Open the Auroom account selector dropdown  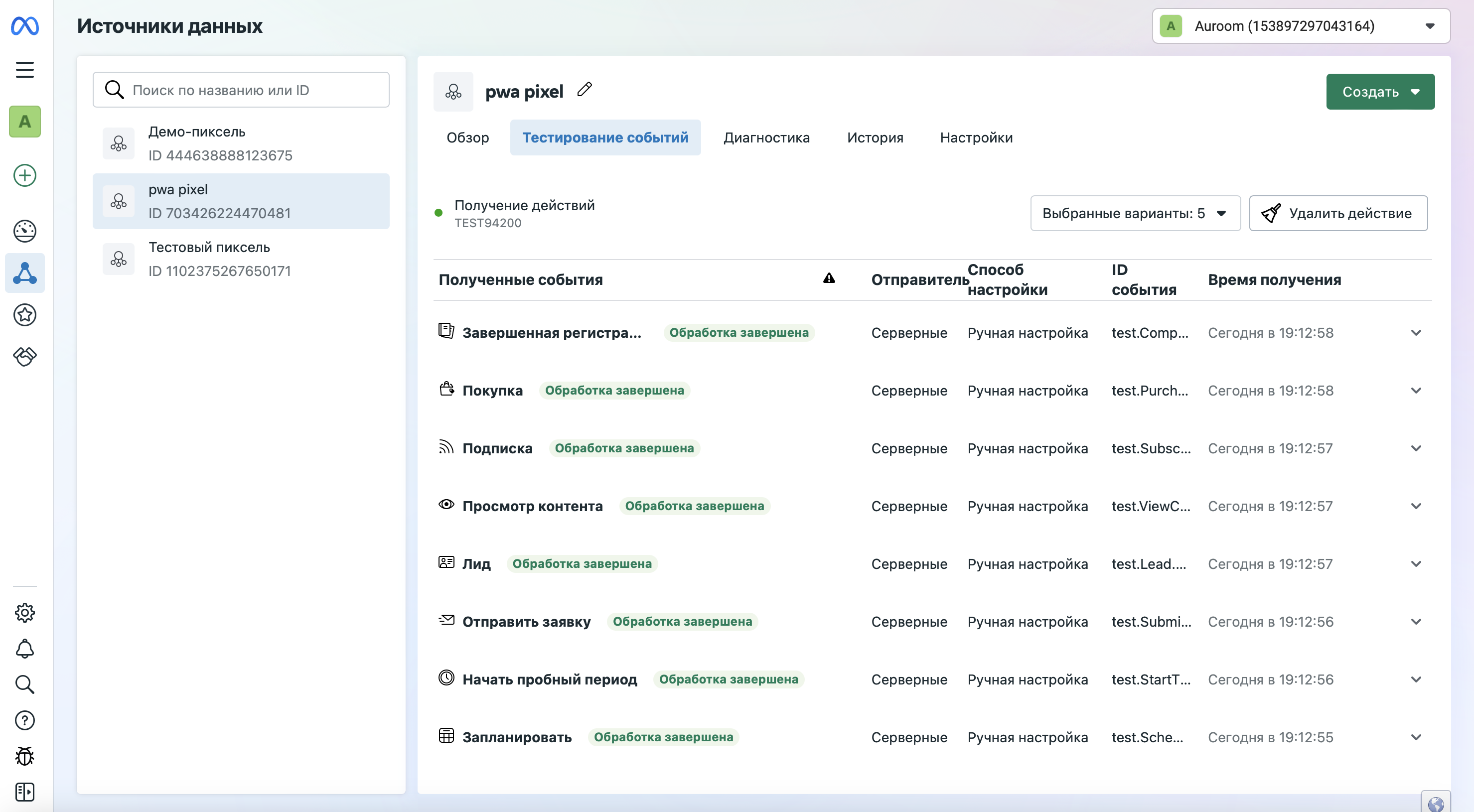coord(1300,26)
